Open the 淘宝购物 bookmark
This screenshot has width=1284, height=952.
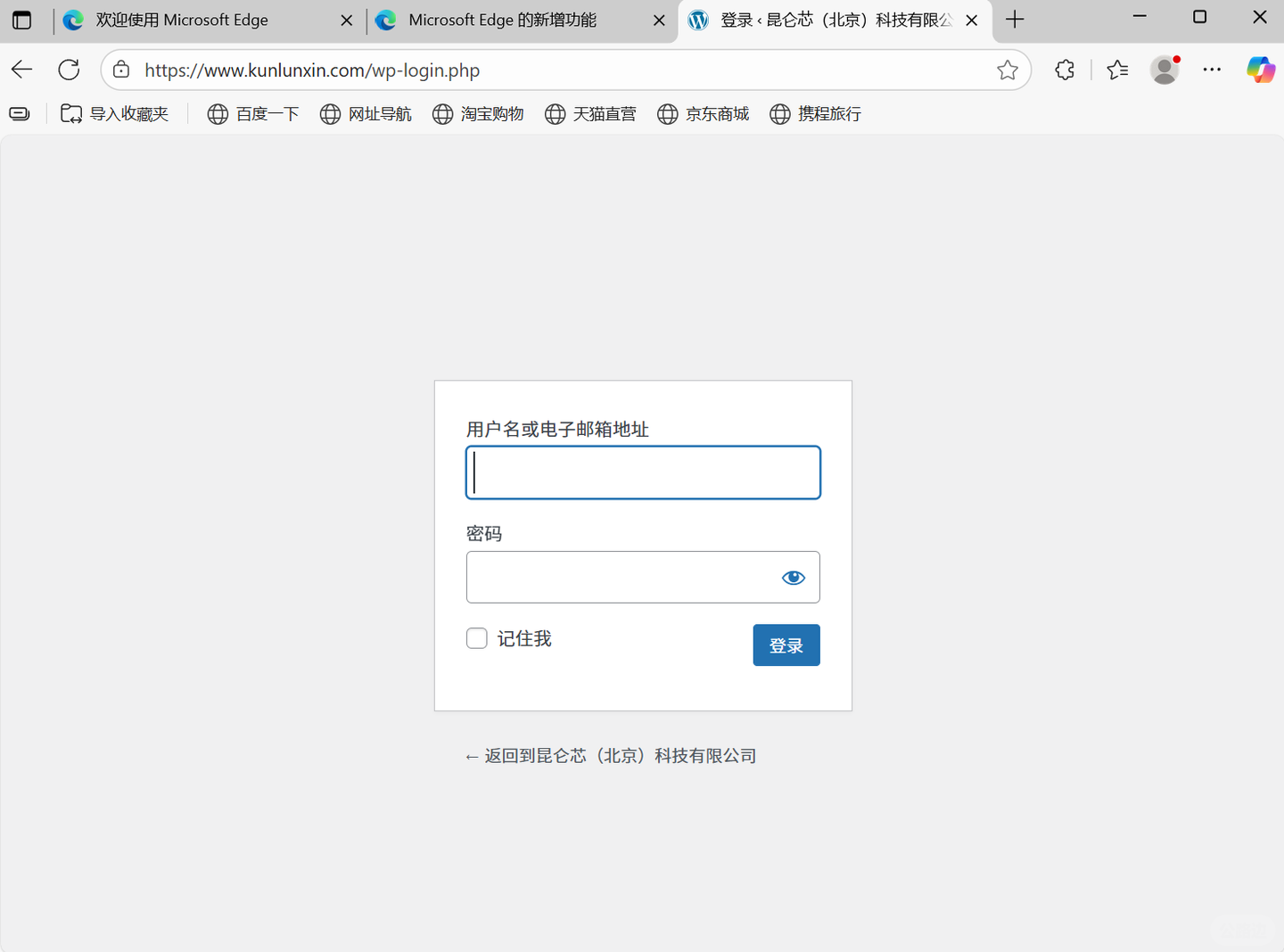(478, 113)
